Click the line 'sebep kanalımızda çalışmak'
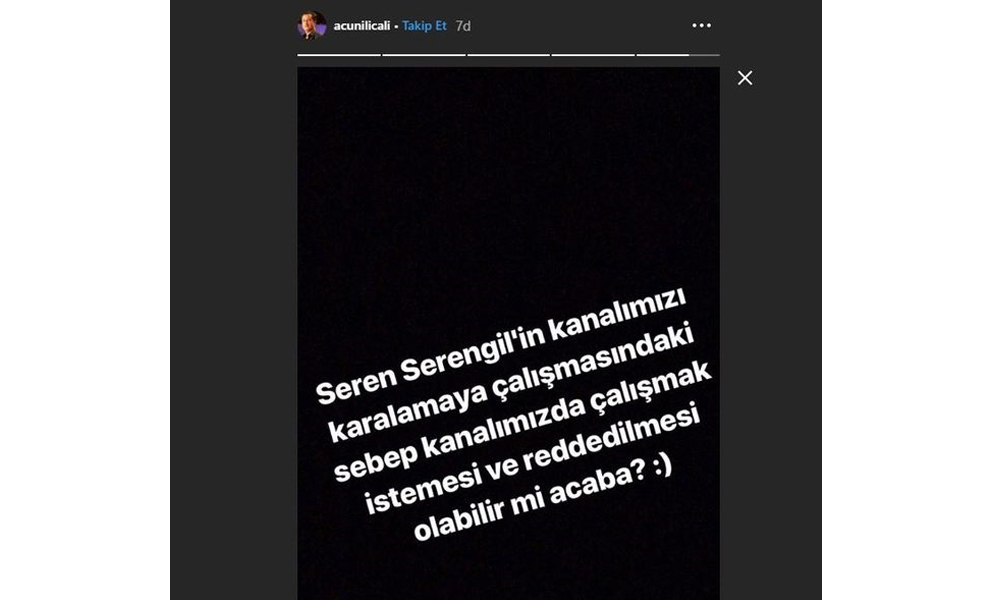Image resolution: width=1000 pixels, height=600 pixels. tap(522, 420)
